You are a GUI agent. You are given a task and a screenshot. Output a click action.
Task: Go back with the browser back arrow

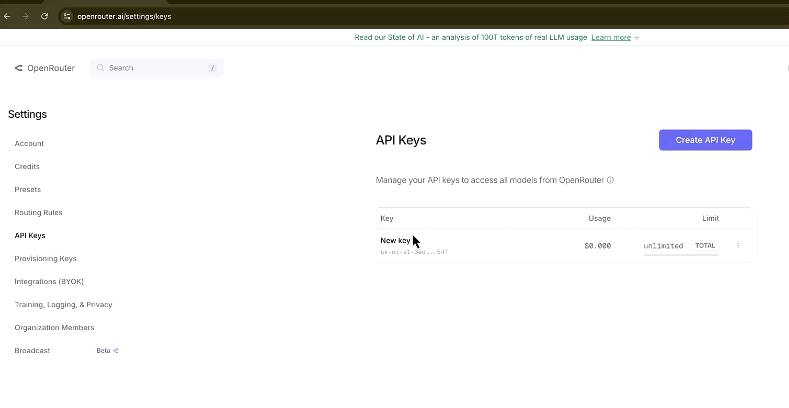[x=7, y=16]
